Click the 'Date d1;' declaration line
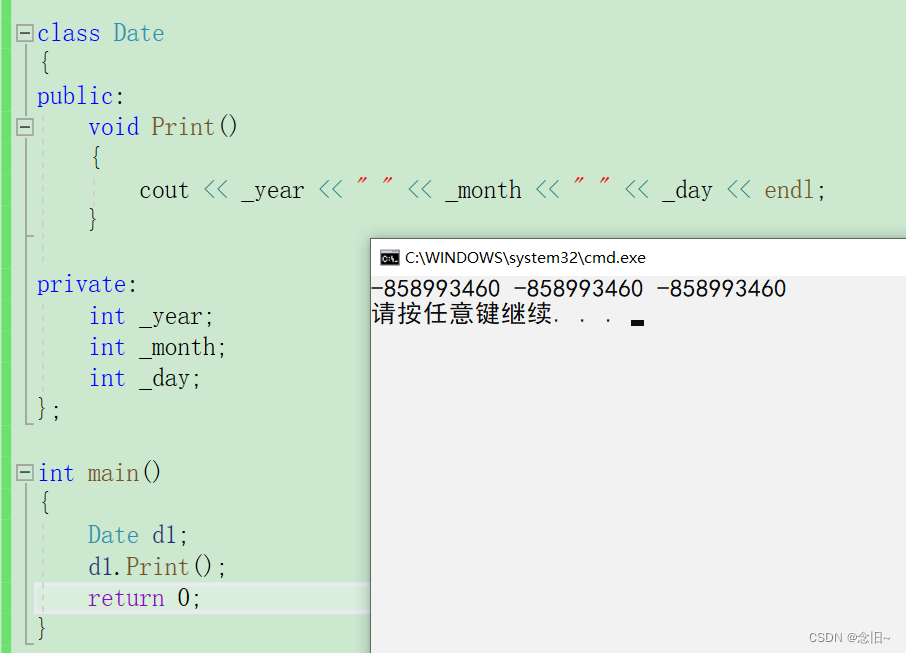Image resolution: width=906 pixels, height=653 pixels. click(138, 535)
